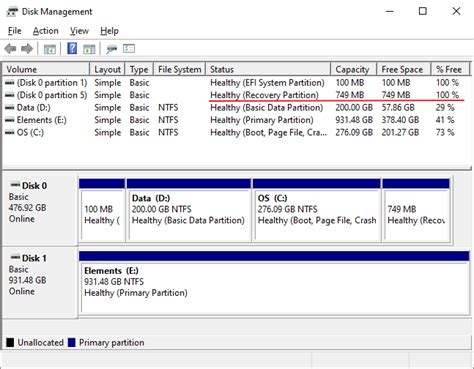Click the Show/Hide Console Tree icon
The width and height of the screenshot is (474, 369).
(x=50, y=49)
